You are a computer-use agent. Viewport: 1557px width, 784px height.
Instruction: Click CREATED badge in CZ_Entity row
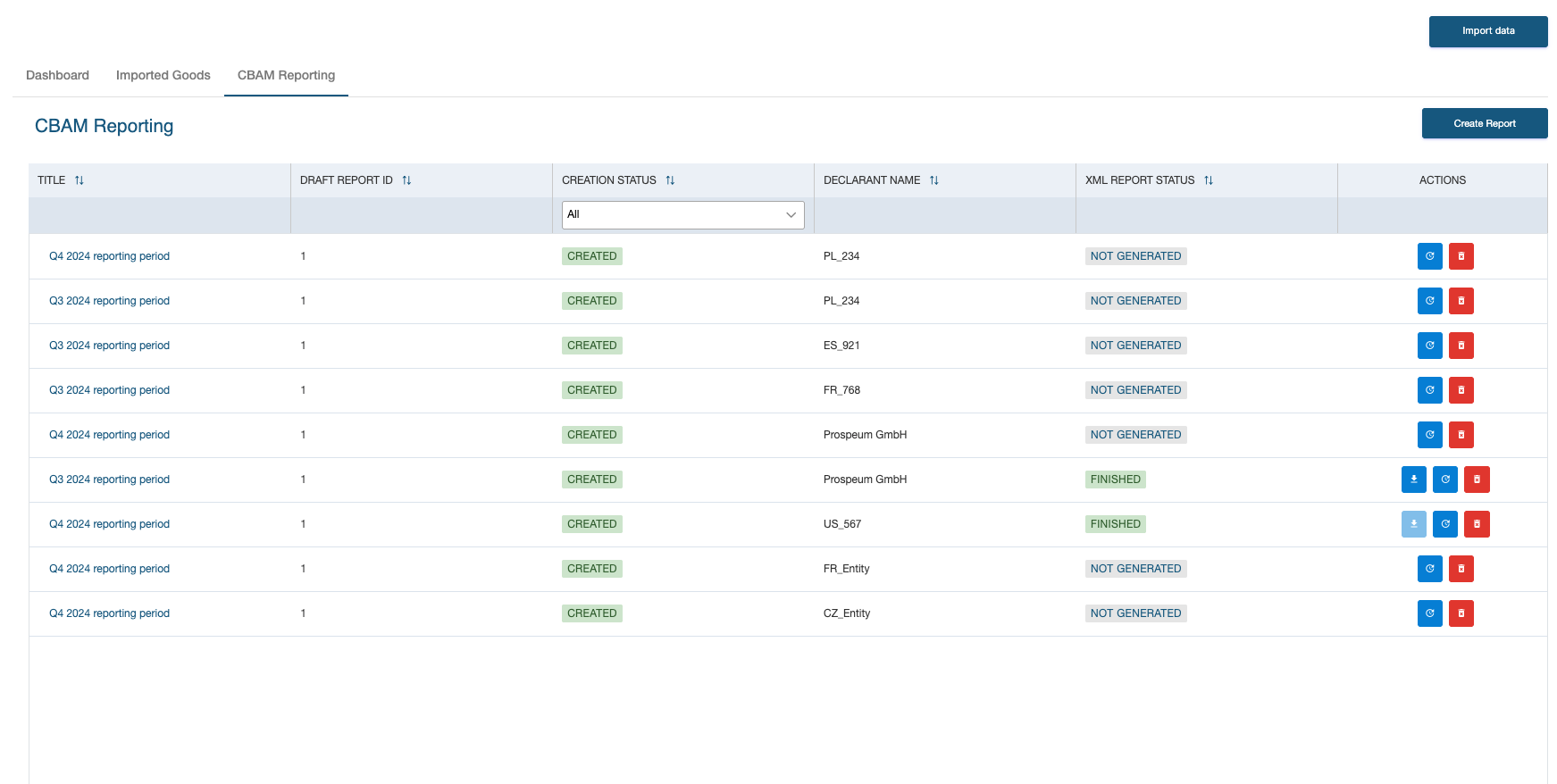click(x=591, y=613)
